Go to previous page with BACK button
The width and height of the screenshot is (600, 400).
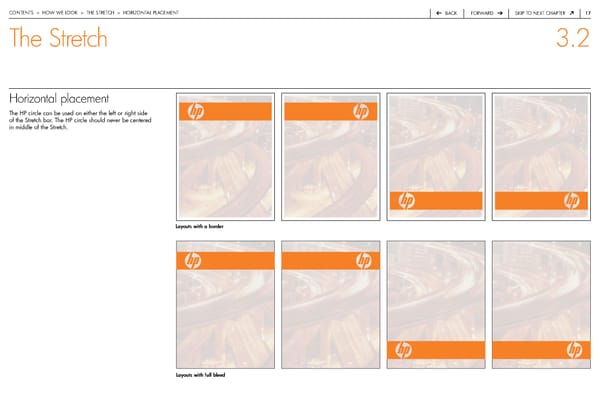pos(446,13)
